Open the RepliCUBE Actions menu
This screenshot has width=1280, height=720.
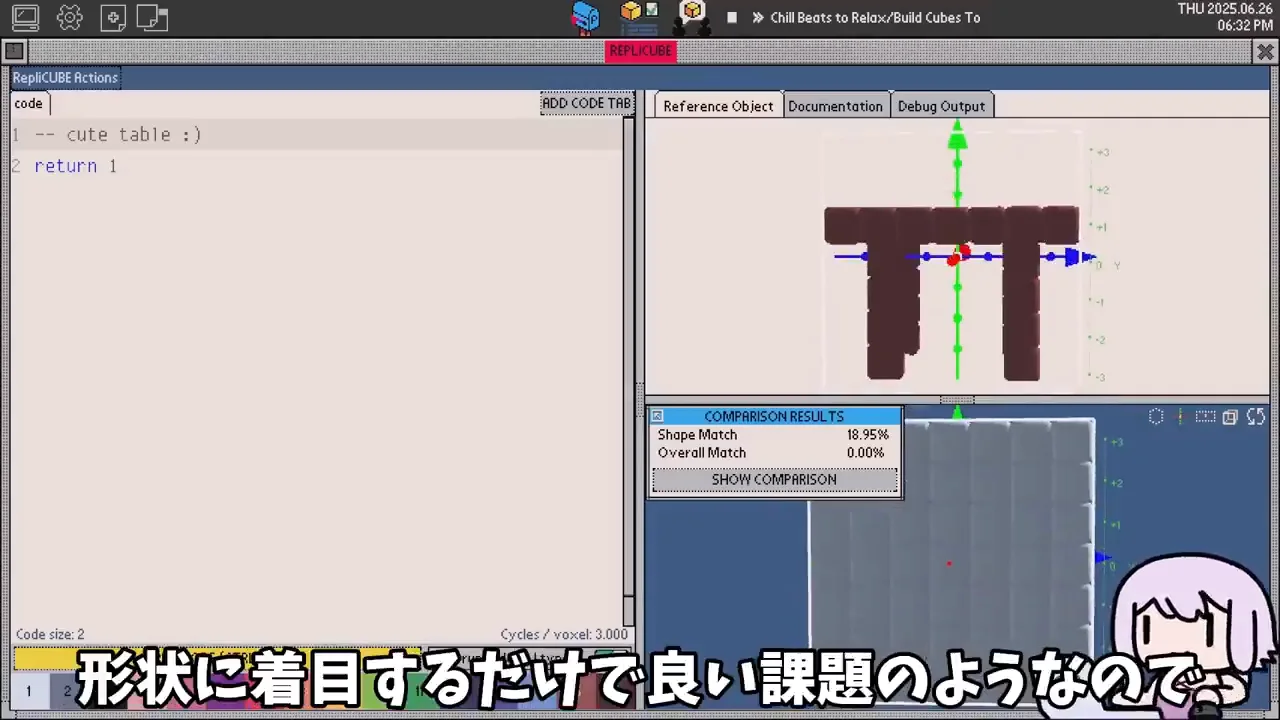[x=65, y=77]
